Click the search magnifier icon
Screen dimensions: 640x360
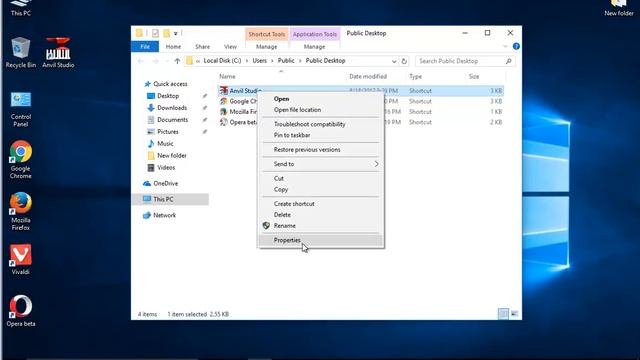pyautogui.click(x=509, y=61)
